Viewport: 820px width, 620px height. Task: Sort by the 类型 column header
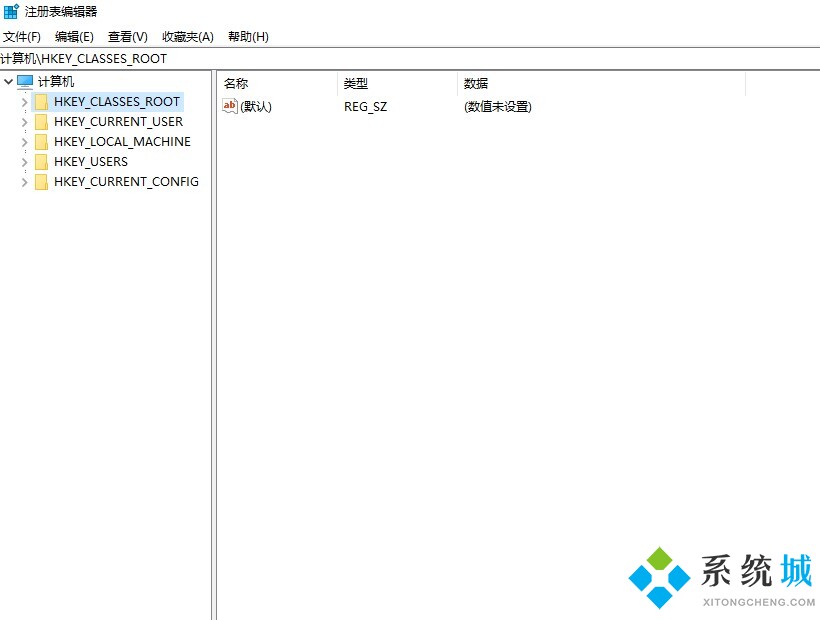tap(397, 84)
